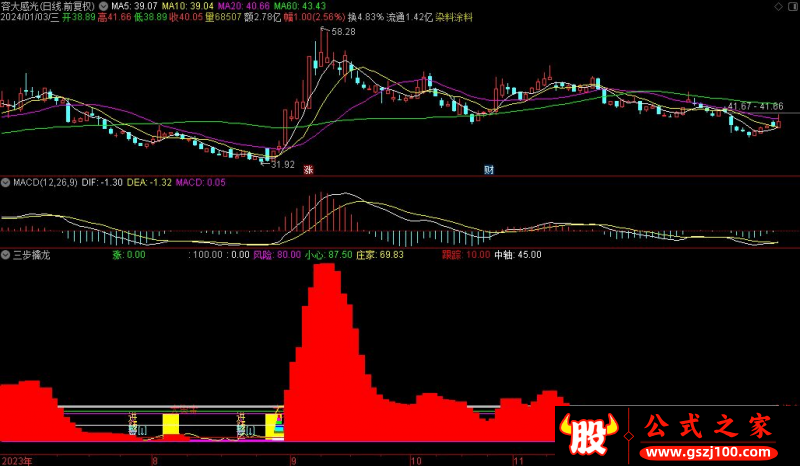Click the first yellow signal bar
800x466 pixels.
[x=171, y=424]
